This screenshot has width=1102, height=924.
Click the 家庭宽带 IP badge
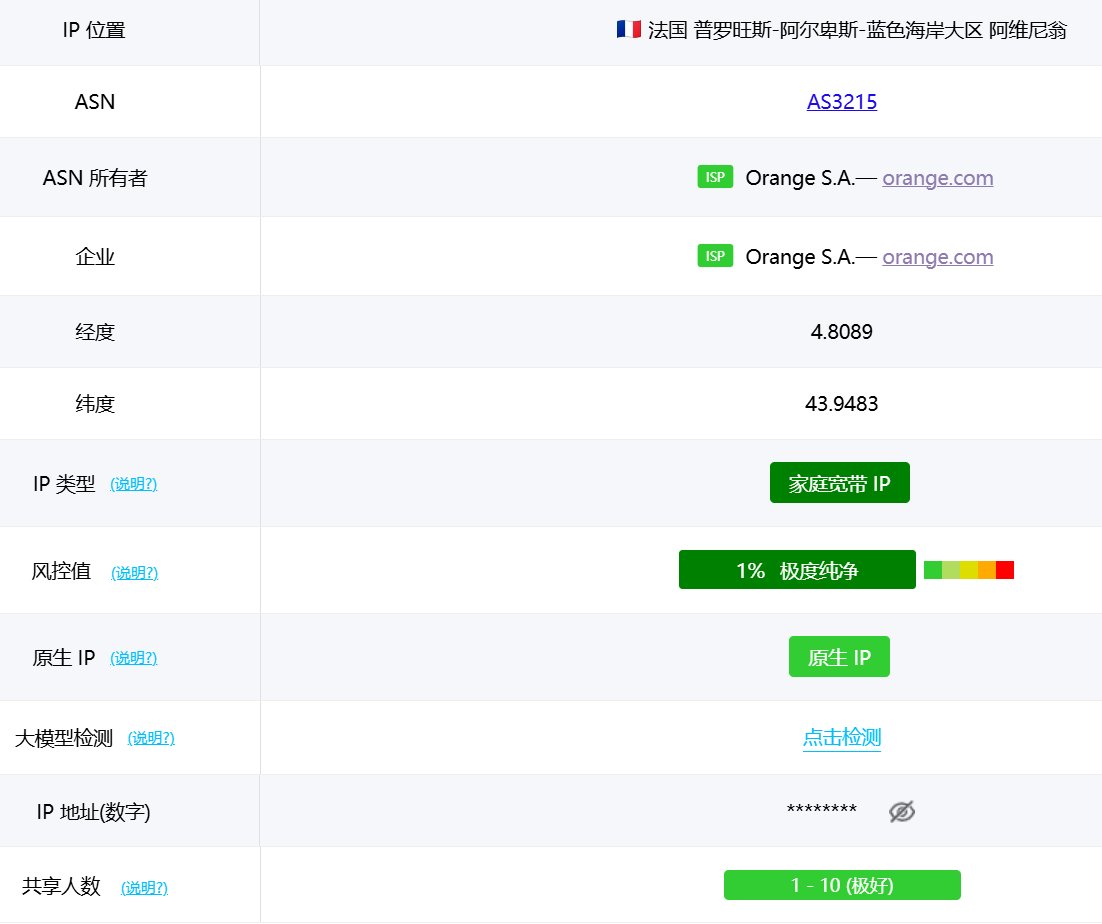pyautogui.click(x=840, y=483)
